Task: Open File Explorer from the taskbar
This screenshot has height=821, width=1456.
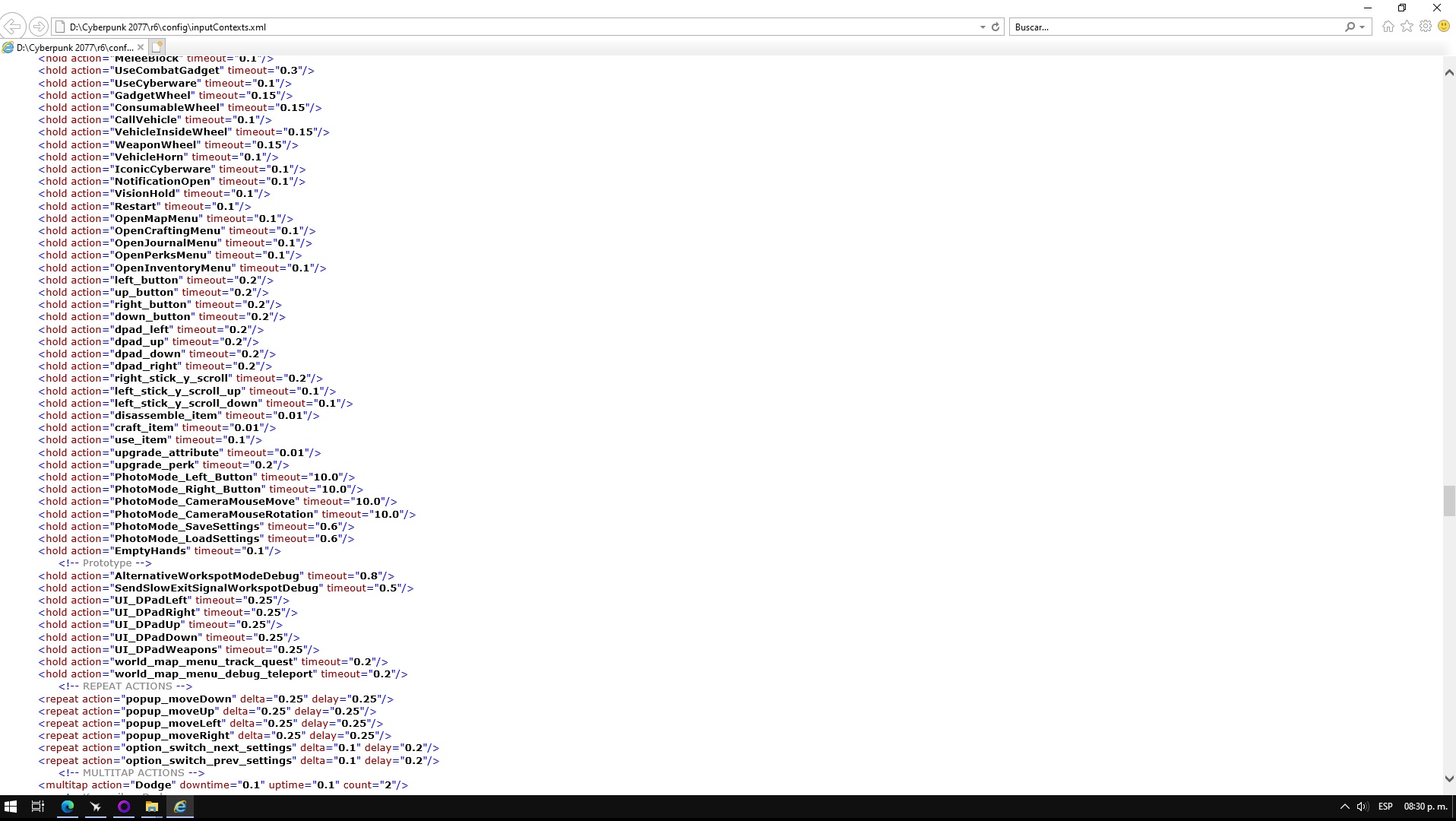Action: pos(152,807)
